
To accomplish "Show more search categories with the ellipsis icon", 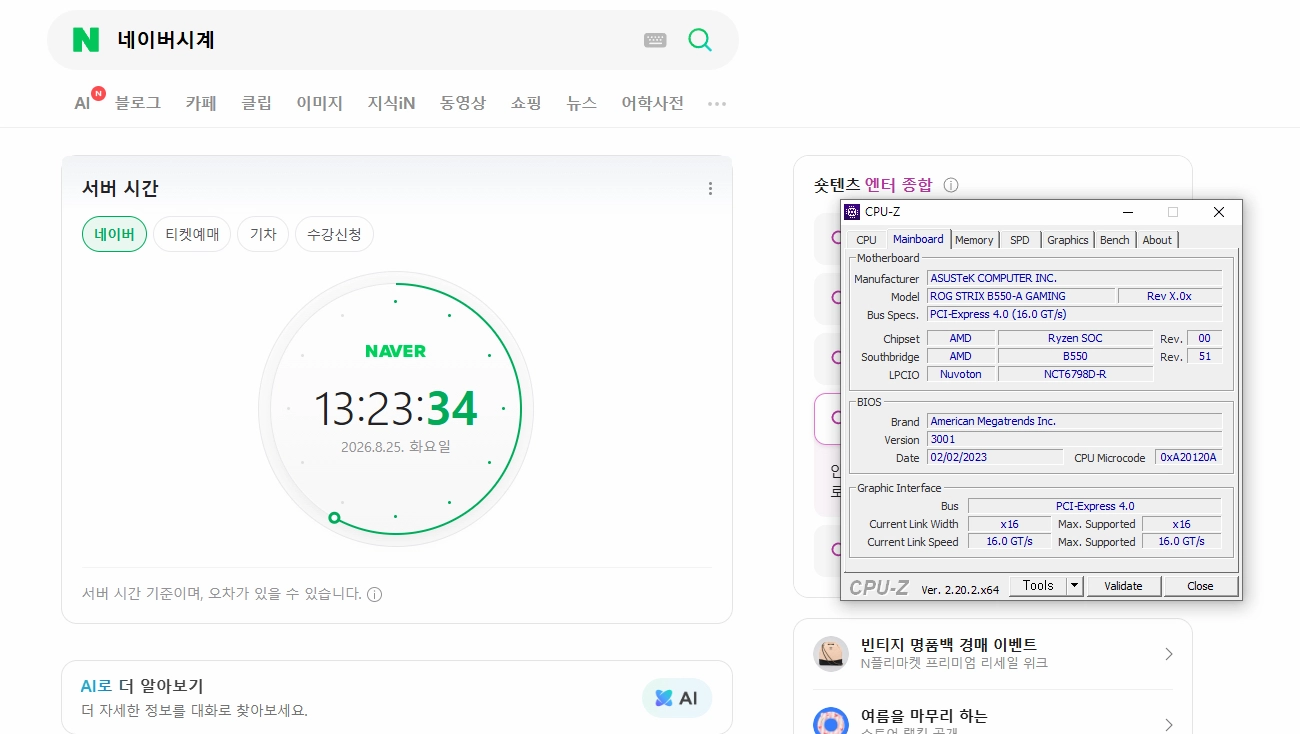I will 717,103.
